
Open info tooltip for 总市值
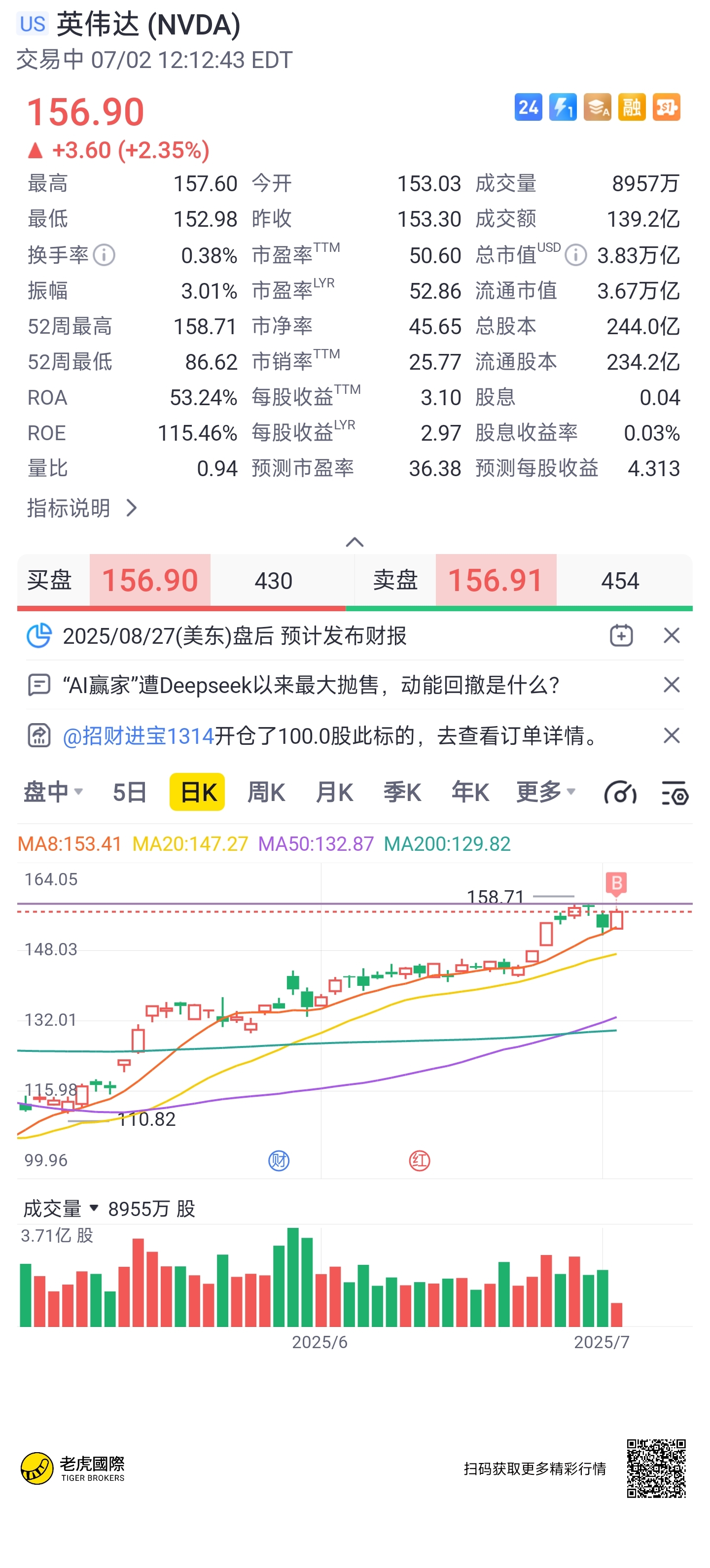tap(575, 255)
